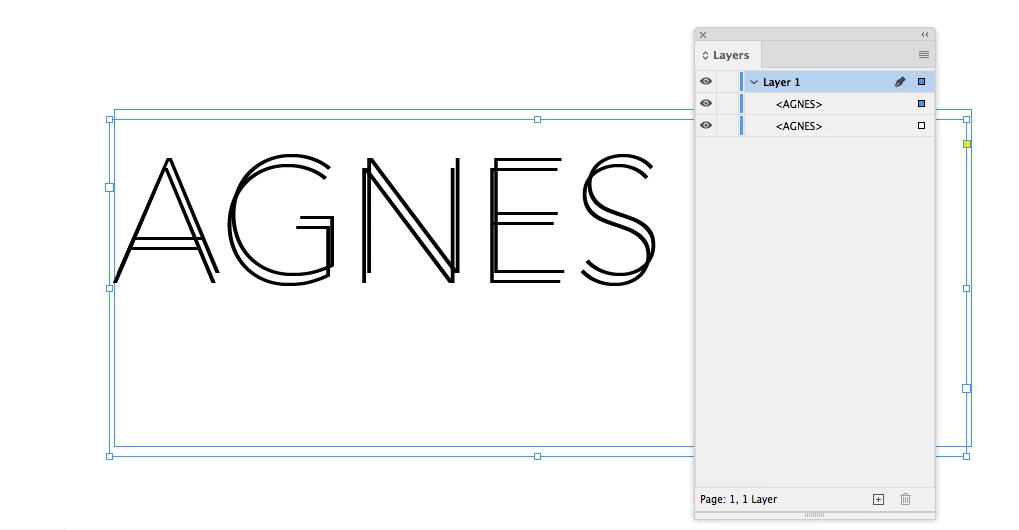Click the pen icon on Layer 1
This screenshot has height=530, width=1019.
click(900, 82)
